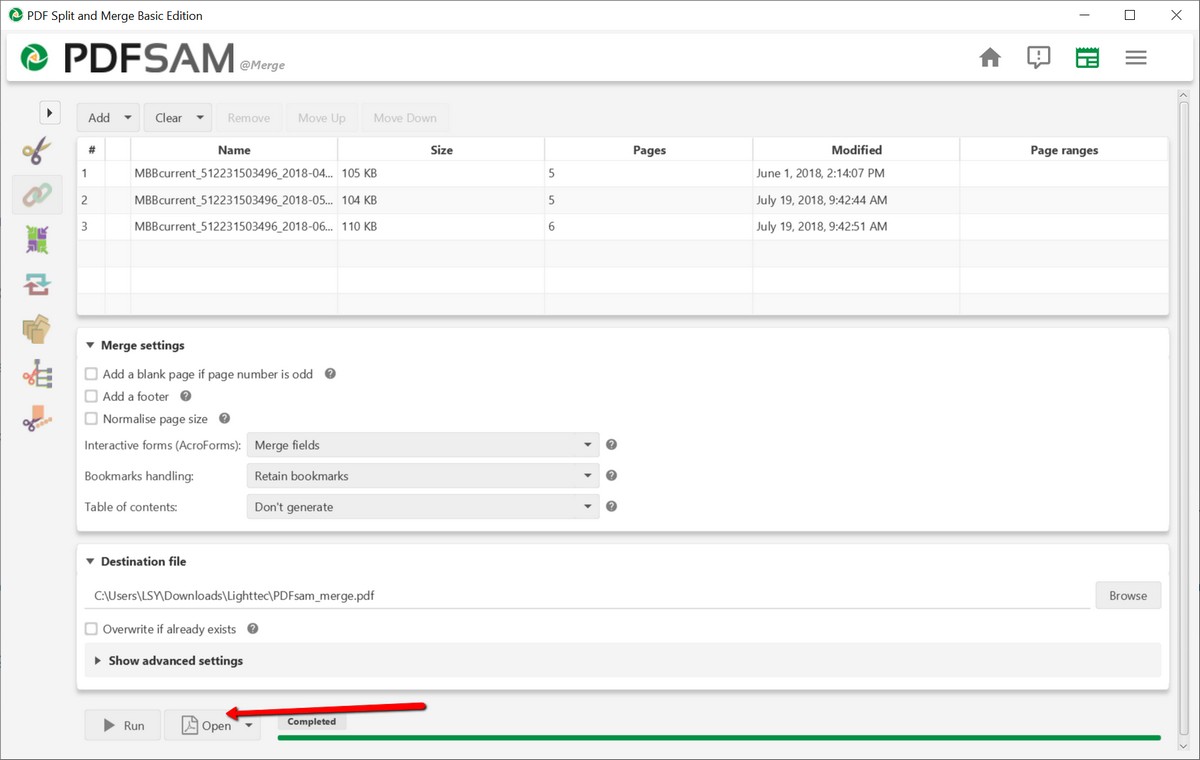The width and height of the screenshot is (1200, 760).
Task: Select the Split by bookmarks icon
Action: click(x=37, y=374)
